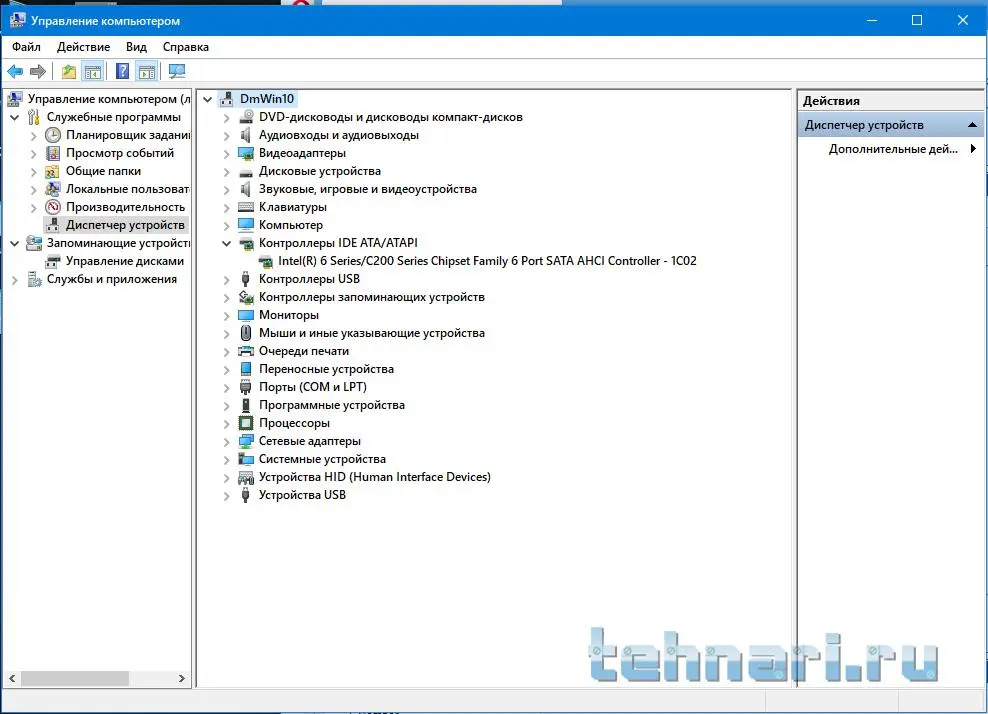Click the Контроллеры USB plug icon

[x=246, y=279]
